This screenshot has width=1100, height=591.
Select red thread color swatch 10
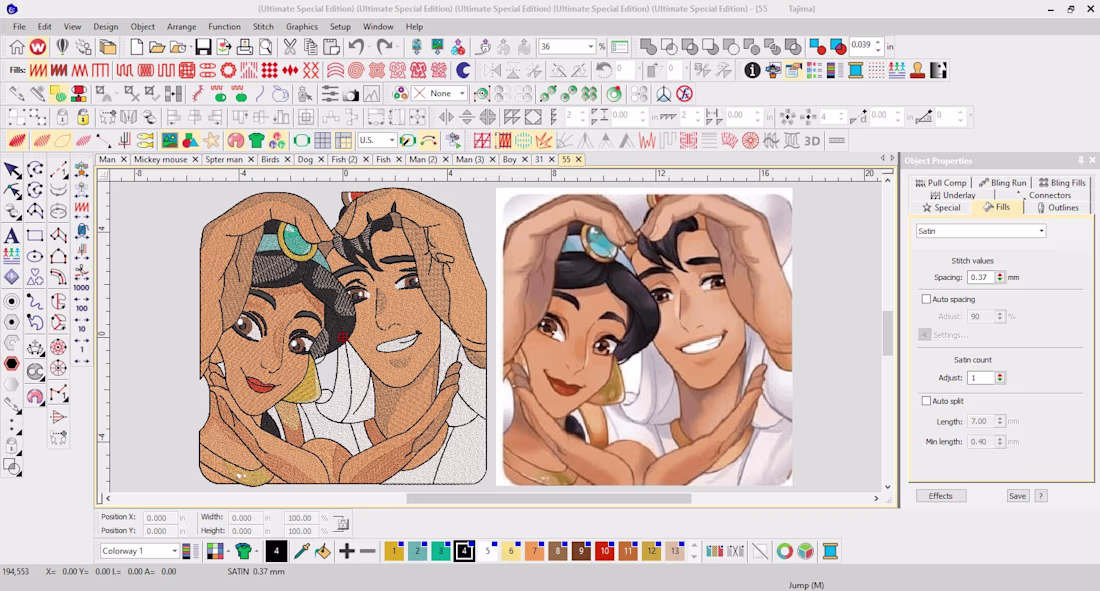coord(605,551)
